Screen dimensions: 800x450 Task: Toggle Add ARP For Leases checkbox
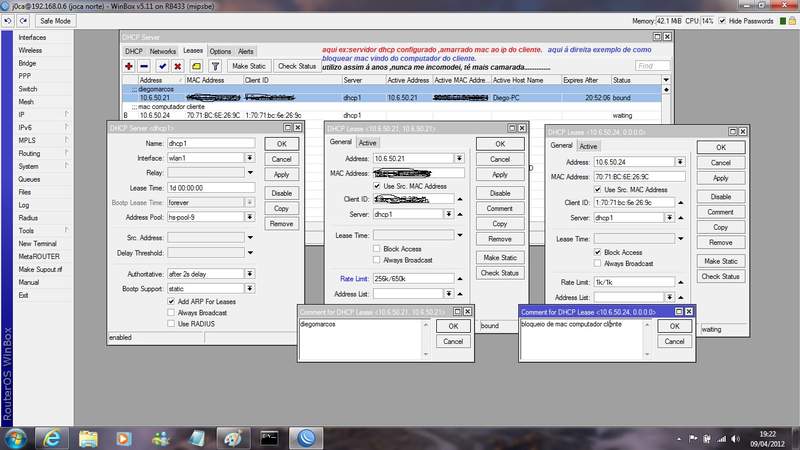pyautogui.click(x=172, y=301)
